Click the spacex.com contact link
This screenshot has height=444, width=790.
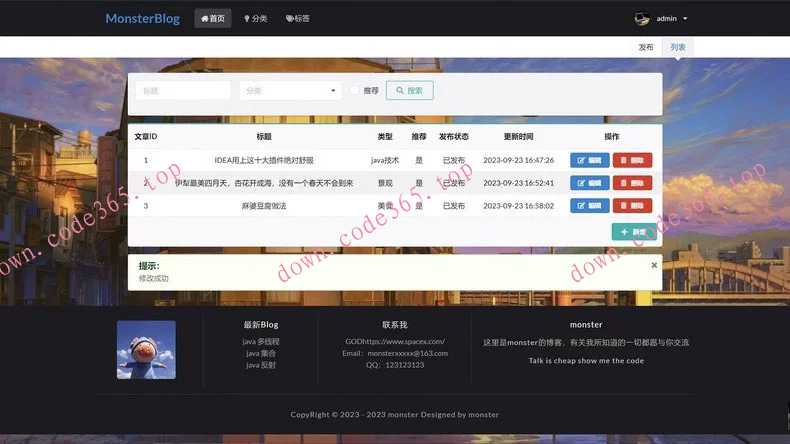[394, 341]
